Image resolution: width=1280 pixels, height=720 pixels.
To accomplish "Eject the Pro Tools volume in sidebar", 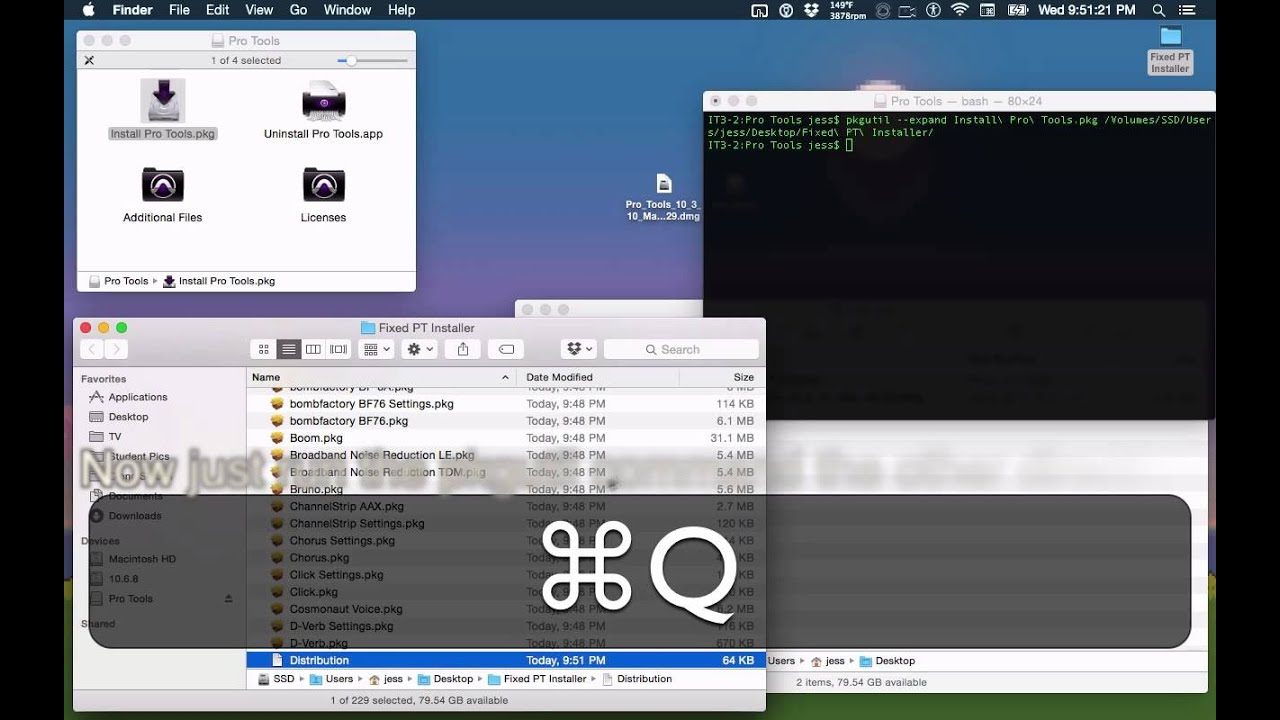I will coord(228,599).
